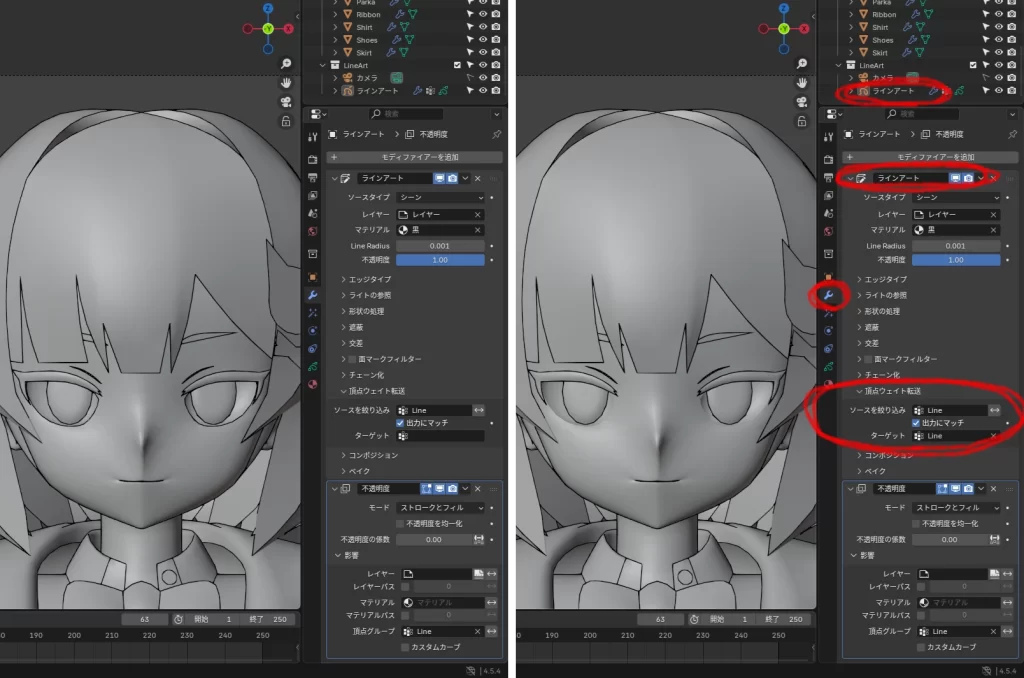Select ラインアート object in right outliner
Screen dimensions: 1024x678
coord(893,91)
